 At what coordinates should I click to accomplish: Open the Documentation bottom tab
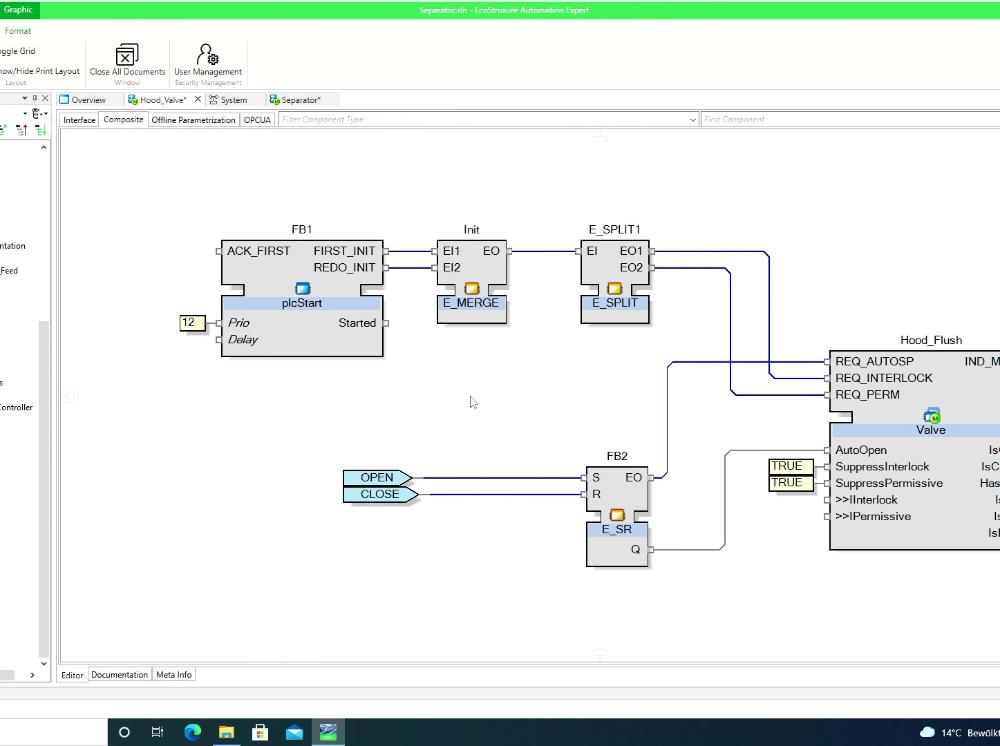point(119,675)
